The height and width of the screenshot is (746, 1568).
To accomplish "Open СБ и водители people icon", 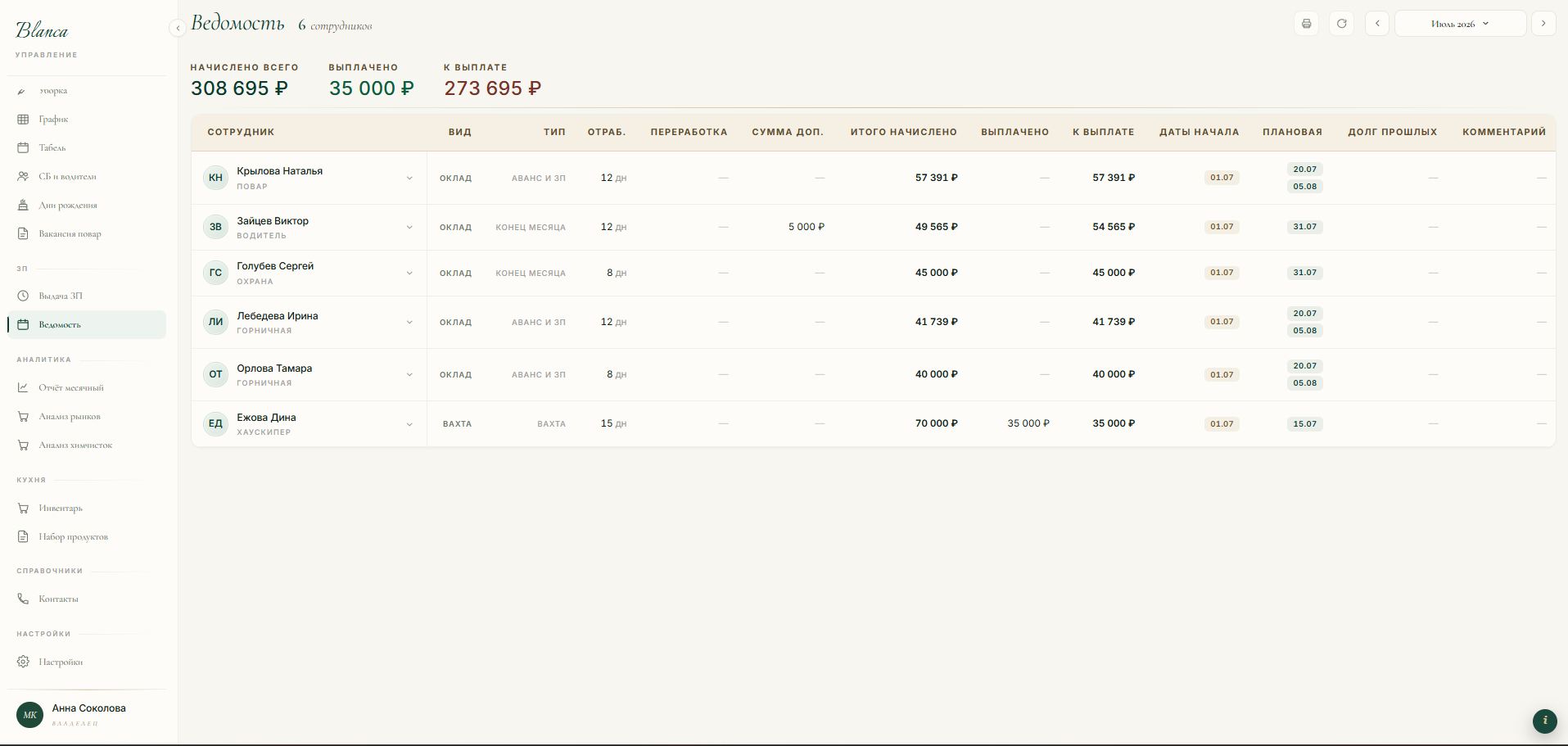I will coord(23,177).
